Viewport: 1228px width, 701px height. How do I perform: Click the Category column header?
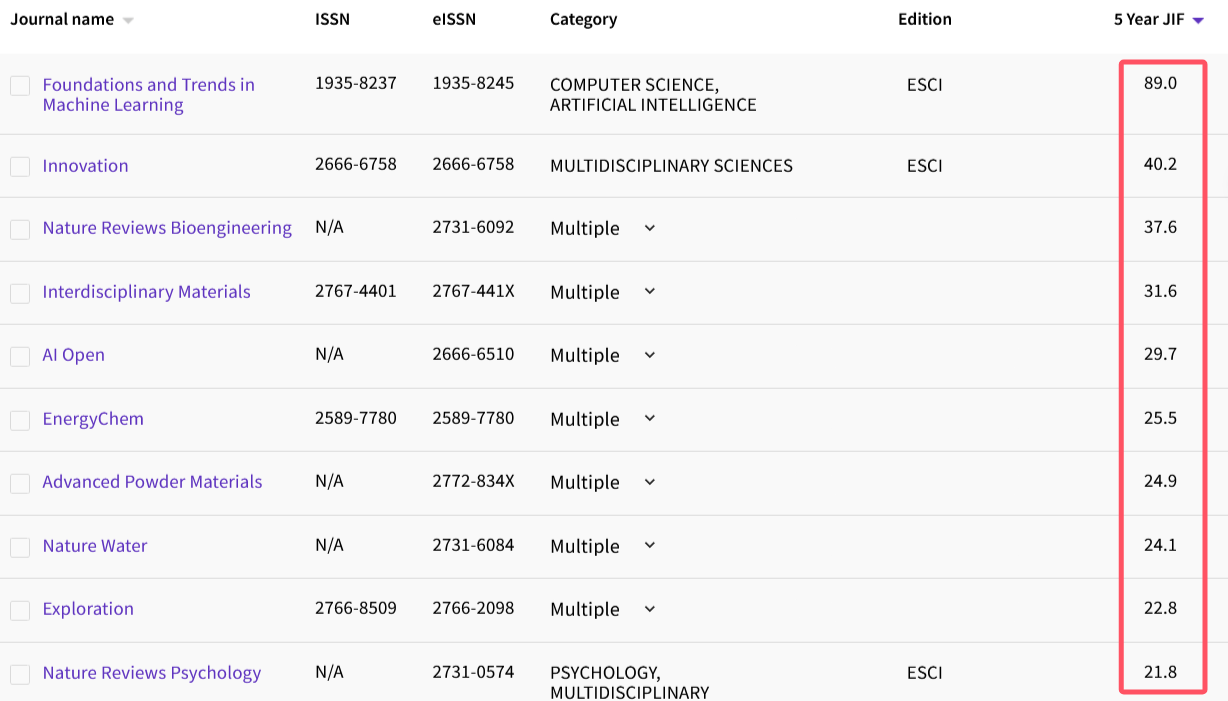(x=583, y=19)
